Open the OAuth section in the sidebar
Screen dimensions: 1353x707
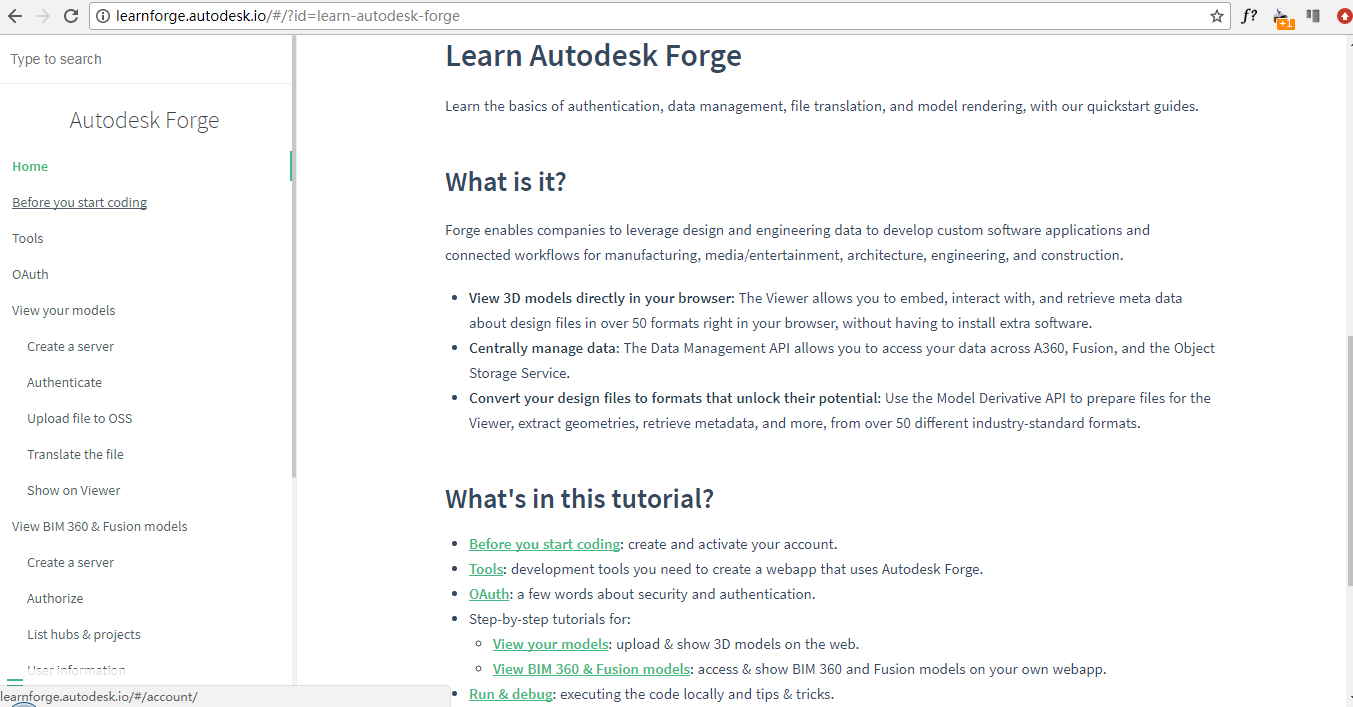pyautogui.click(x=30, y=275)
